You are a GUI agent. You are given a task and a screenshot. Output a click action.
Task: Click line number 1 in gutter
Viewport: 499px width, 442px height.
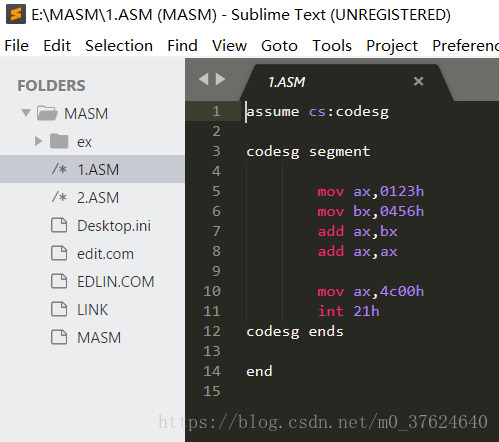216,111
